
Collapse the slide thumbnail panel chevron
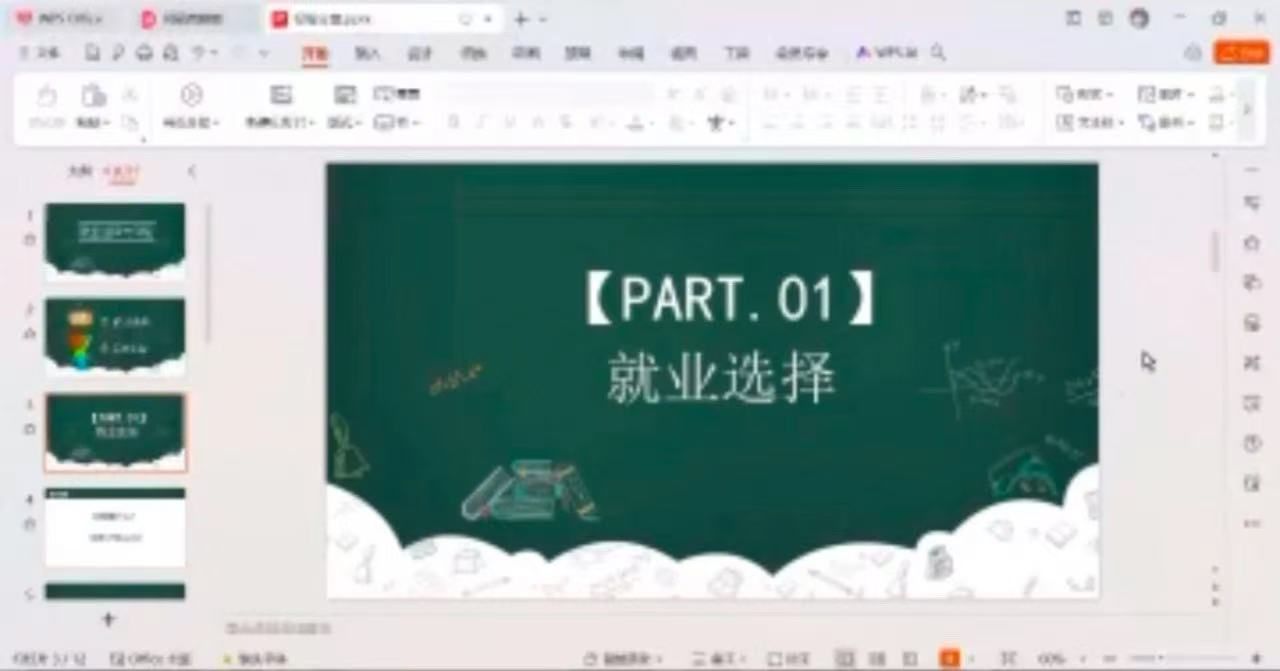(192, 172)
